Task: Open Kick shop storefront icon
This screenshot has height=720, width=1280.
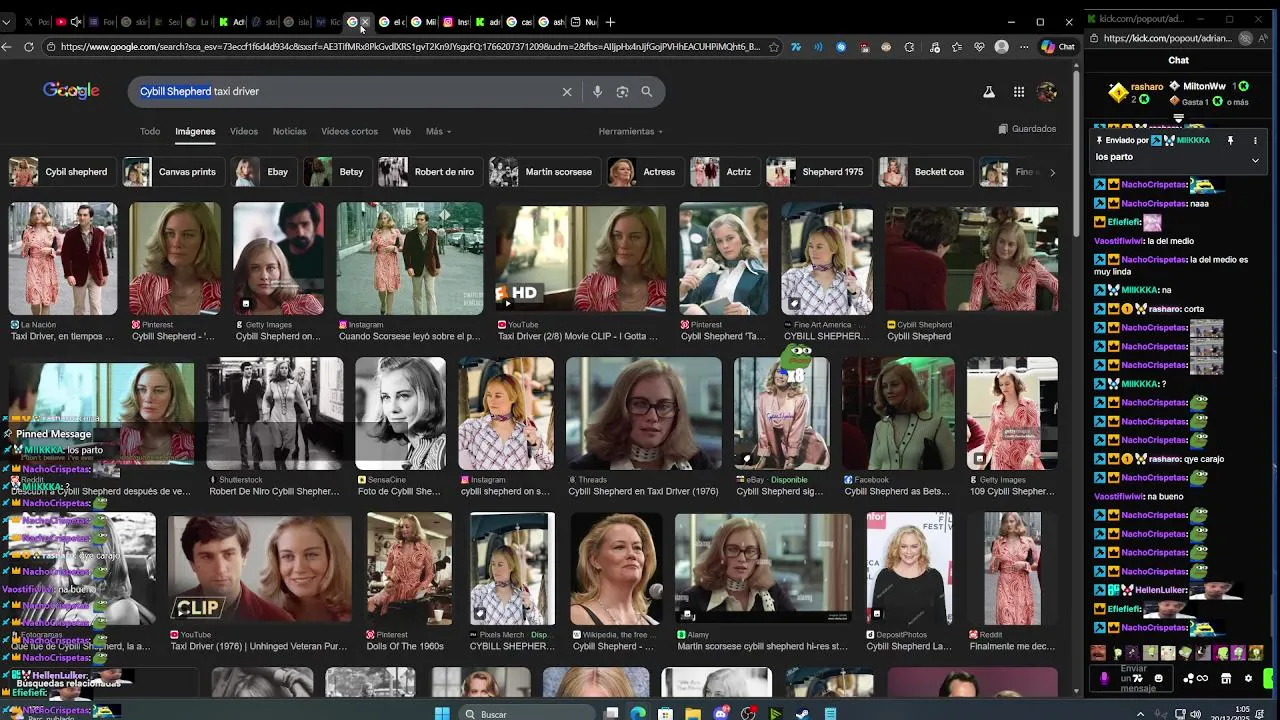Action: click(1226, 678)
